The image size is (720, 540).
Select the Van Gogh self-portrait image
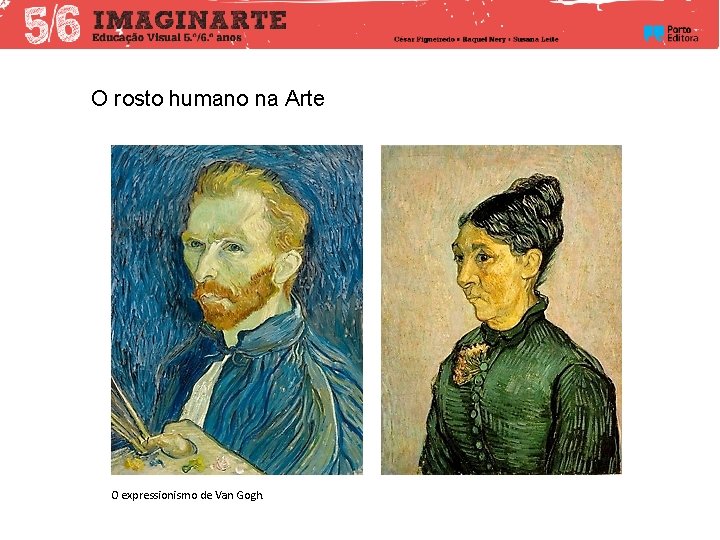[237, 310]
